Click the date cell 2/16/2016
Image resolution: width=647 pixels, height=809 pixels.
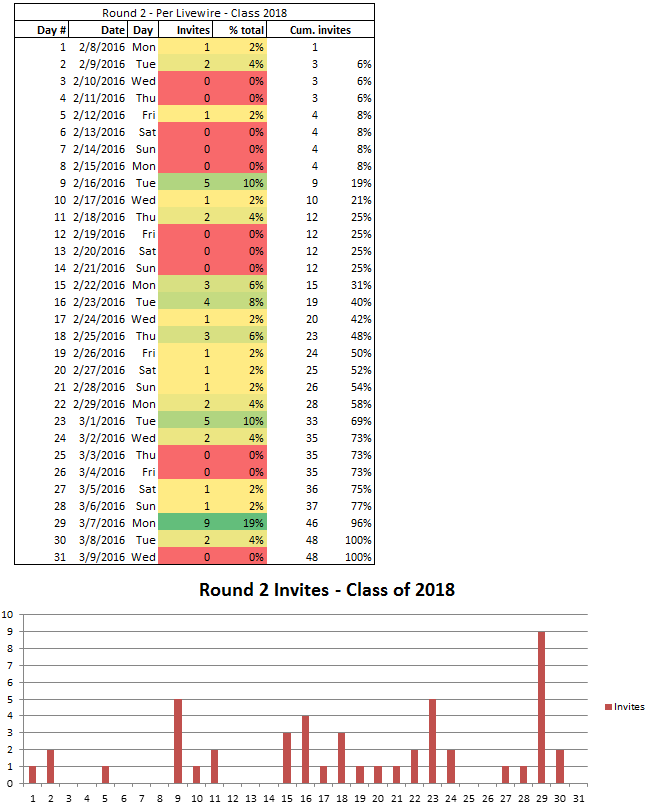[x=99, y=183]
